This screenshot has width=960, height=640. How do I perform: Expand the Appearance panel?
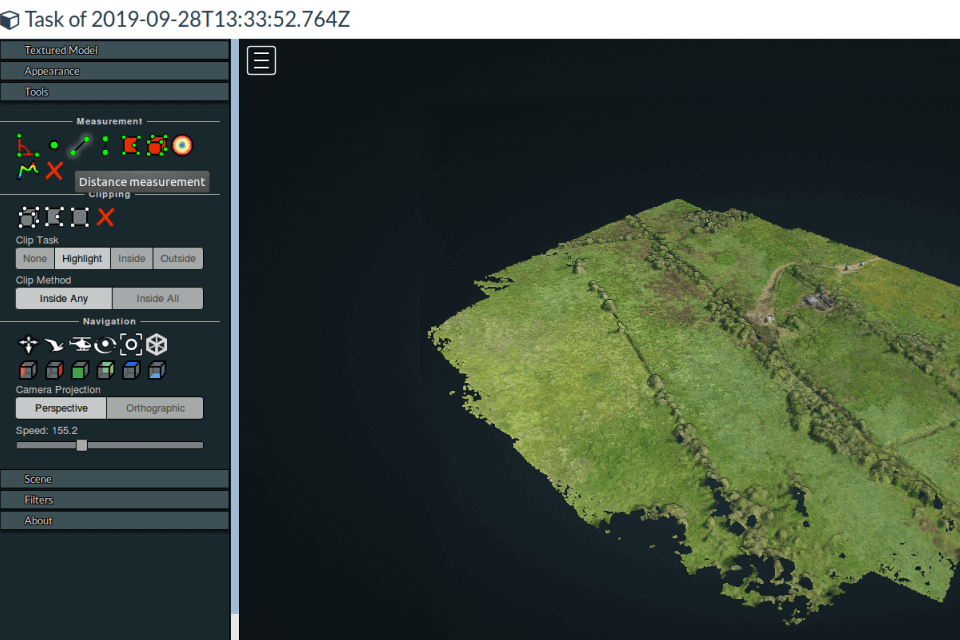(115, 70)
